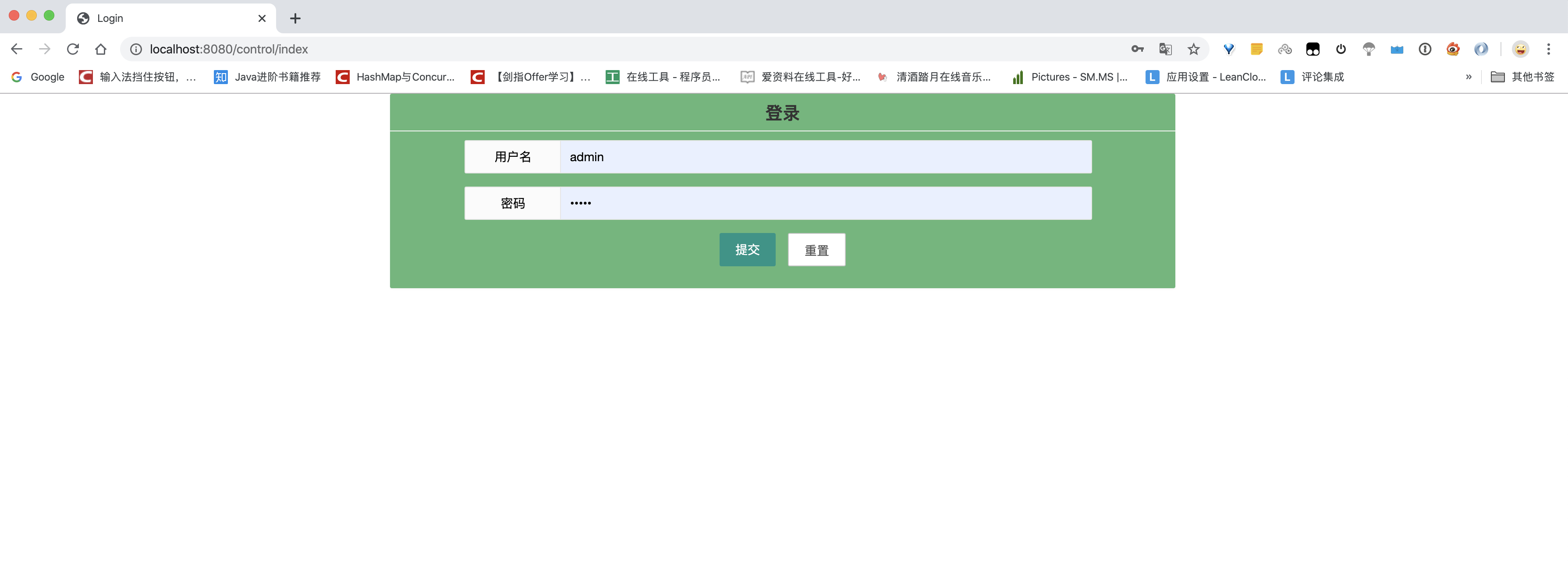Click the browser reload icon
Viewport: 1568px width, 572px height.
point(73,49)
